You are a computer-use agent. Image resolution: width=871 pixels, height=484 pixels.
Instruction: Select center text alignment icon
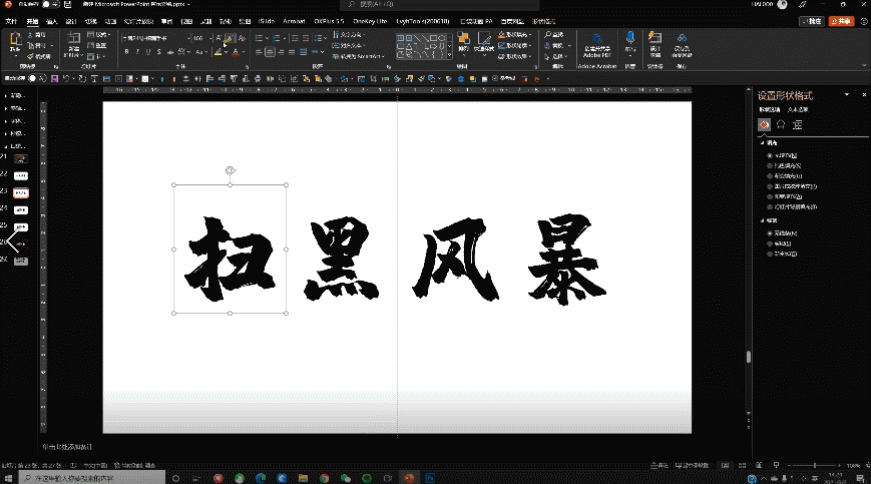(270, 52)
